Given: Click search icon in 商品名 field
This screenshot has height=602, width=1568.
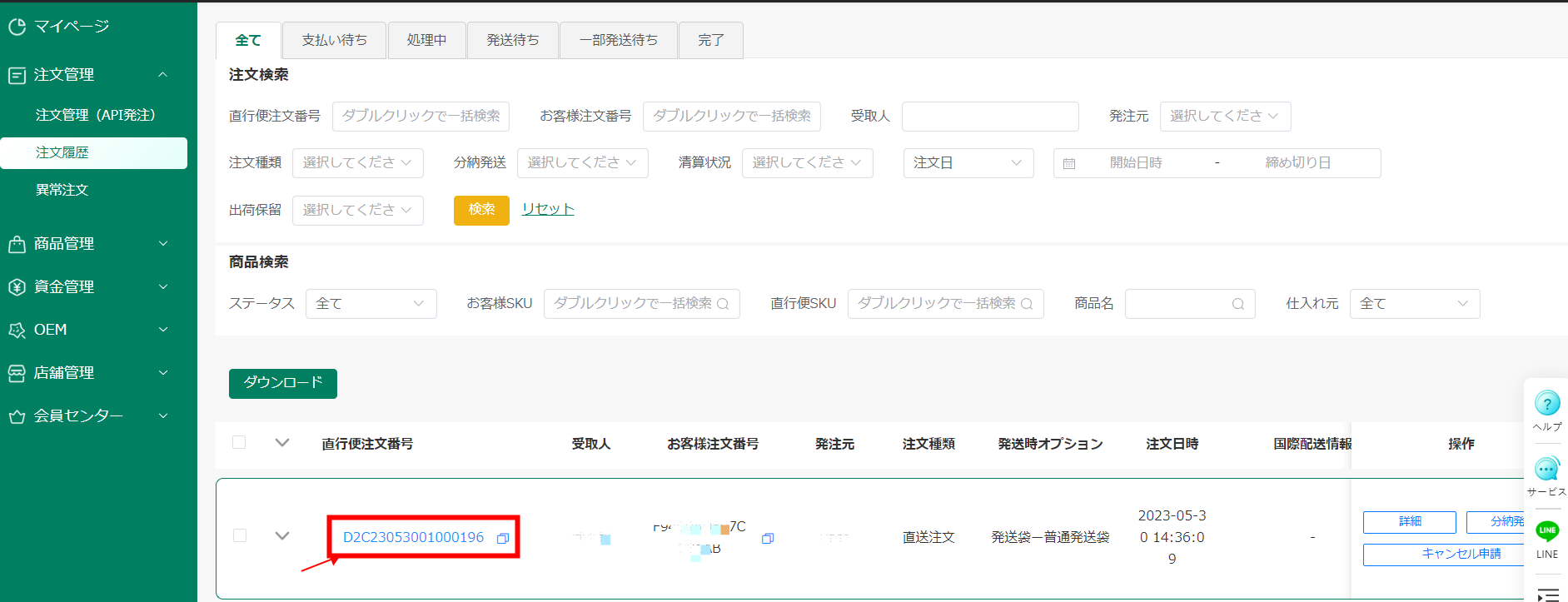Looking at the screenshot, I should 1238,304.
